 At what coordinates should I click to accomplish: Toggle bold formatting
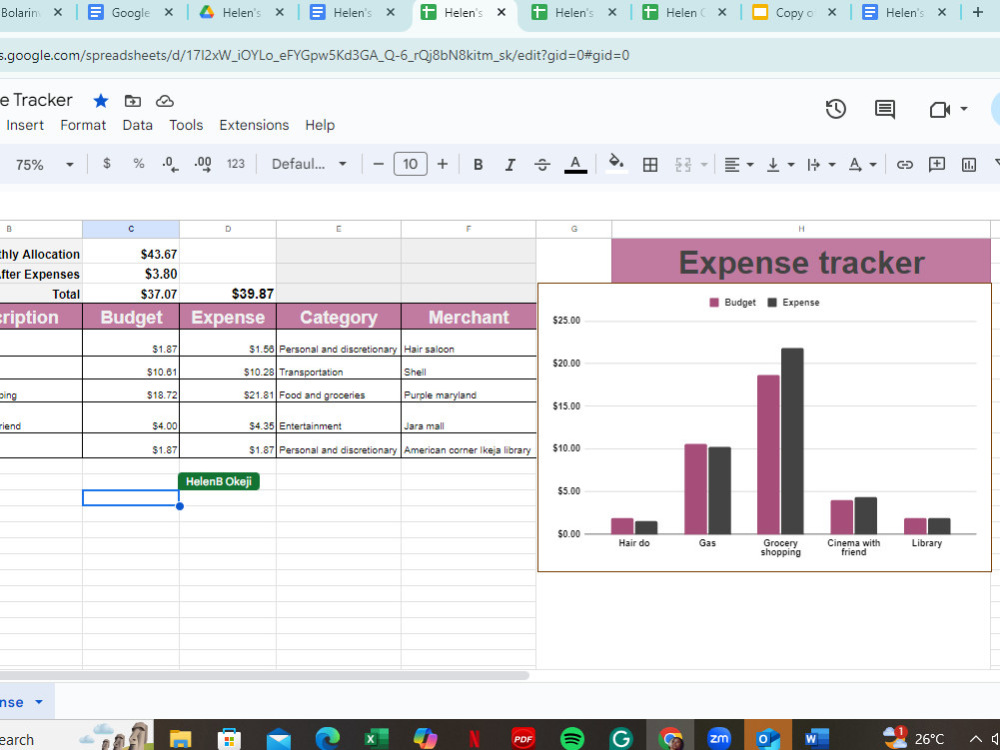tap(478, 165)
